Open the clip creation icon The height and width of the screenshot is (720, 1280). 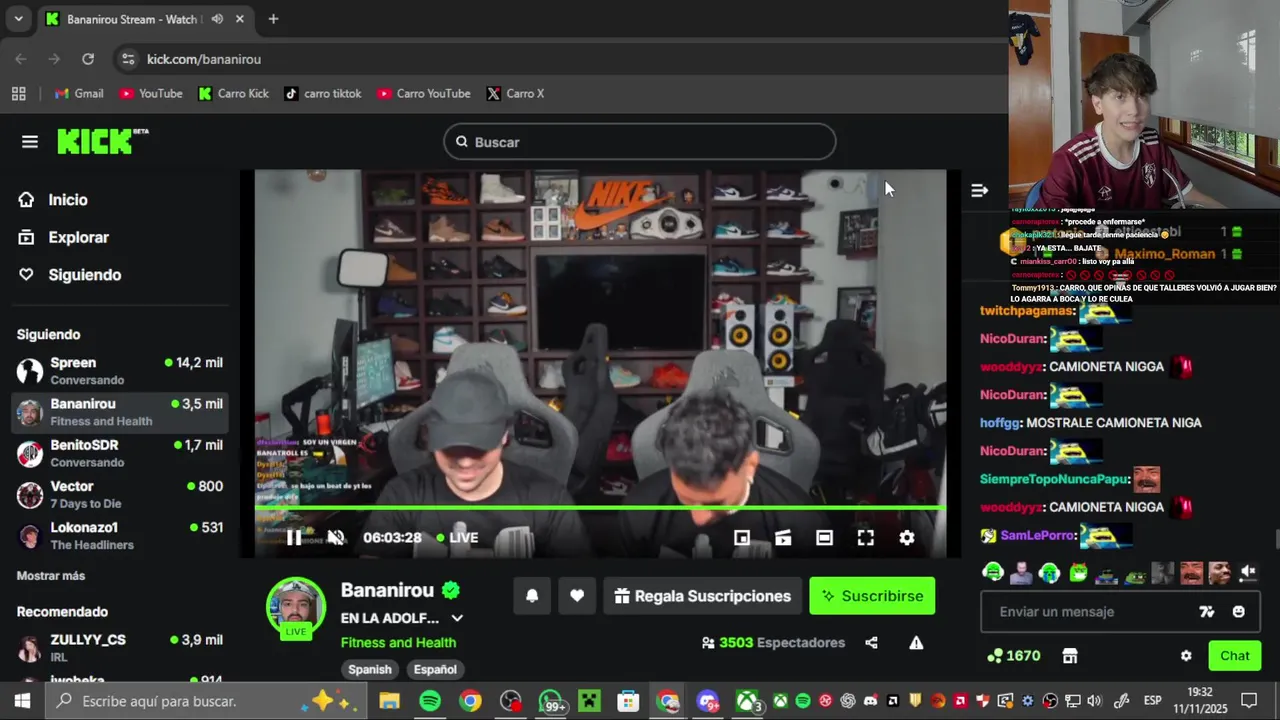[783, 538]
